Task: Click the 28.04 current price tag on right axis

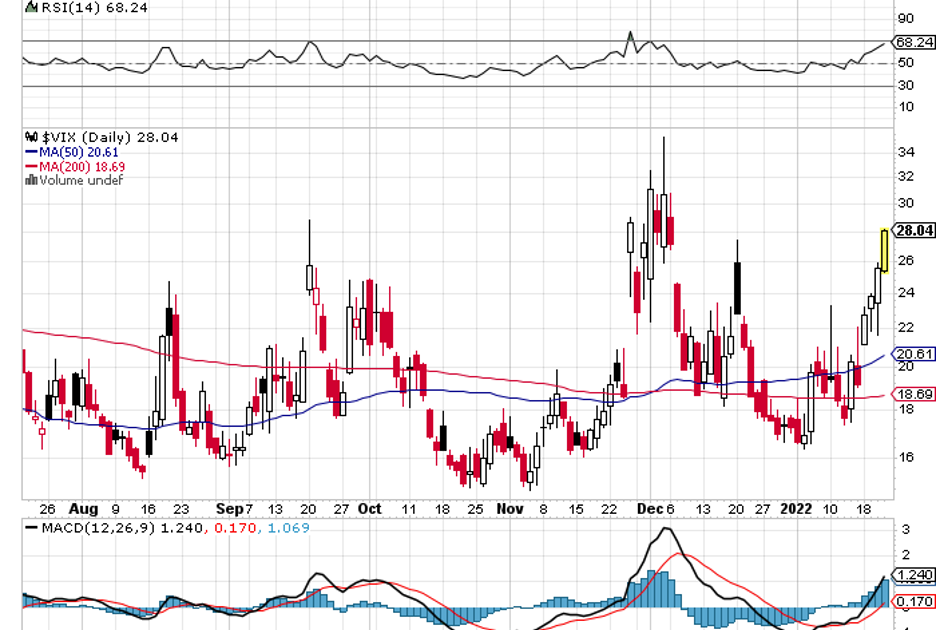Action: [x=913, y=231]
